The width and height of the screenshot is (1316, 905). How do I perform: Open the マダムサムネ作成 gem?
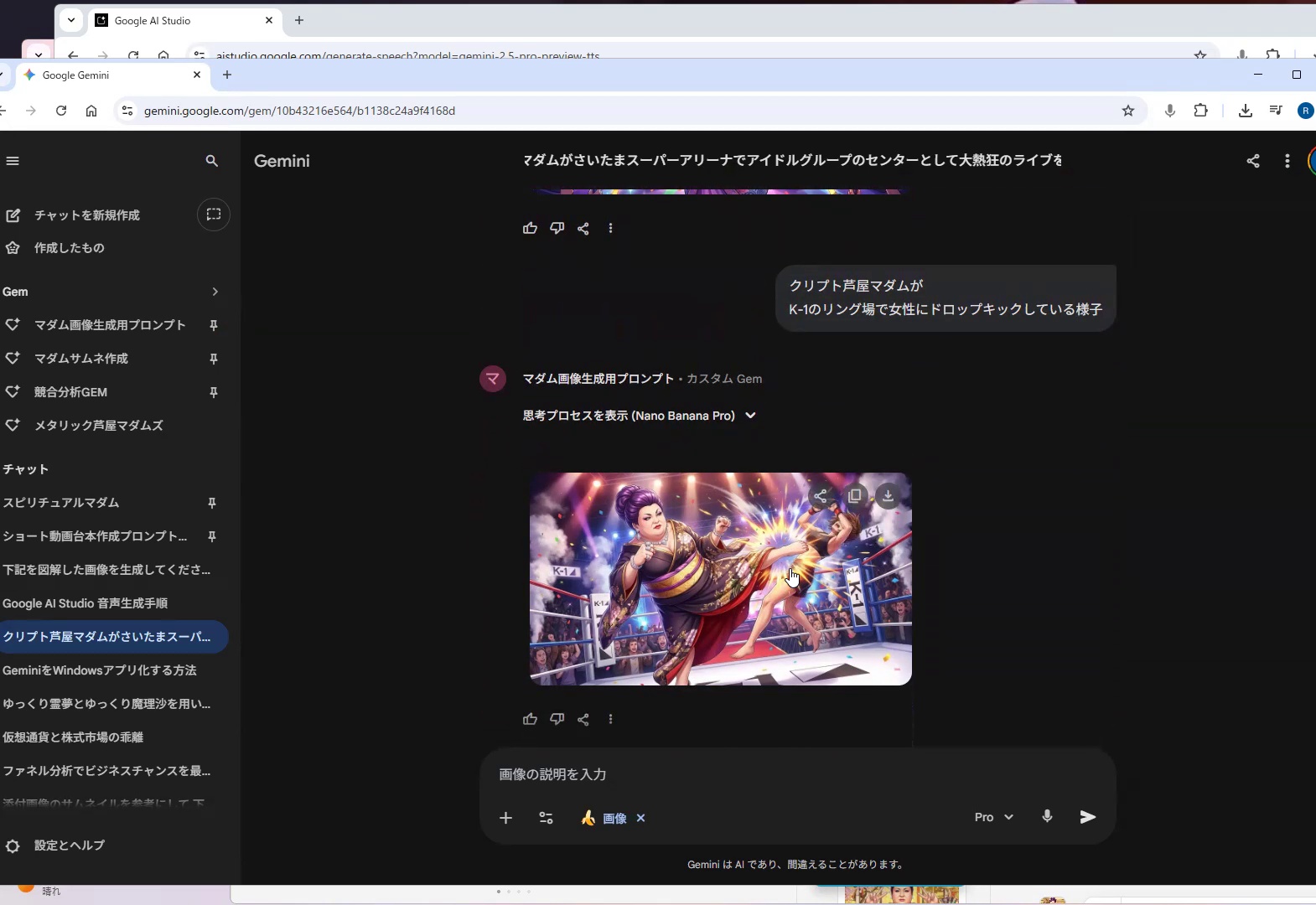pos(80,359)
